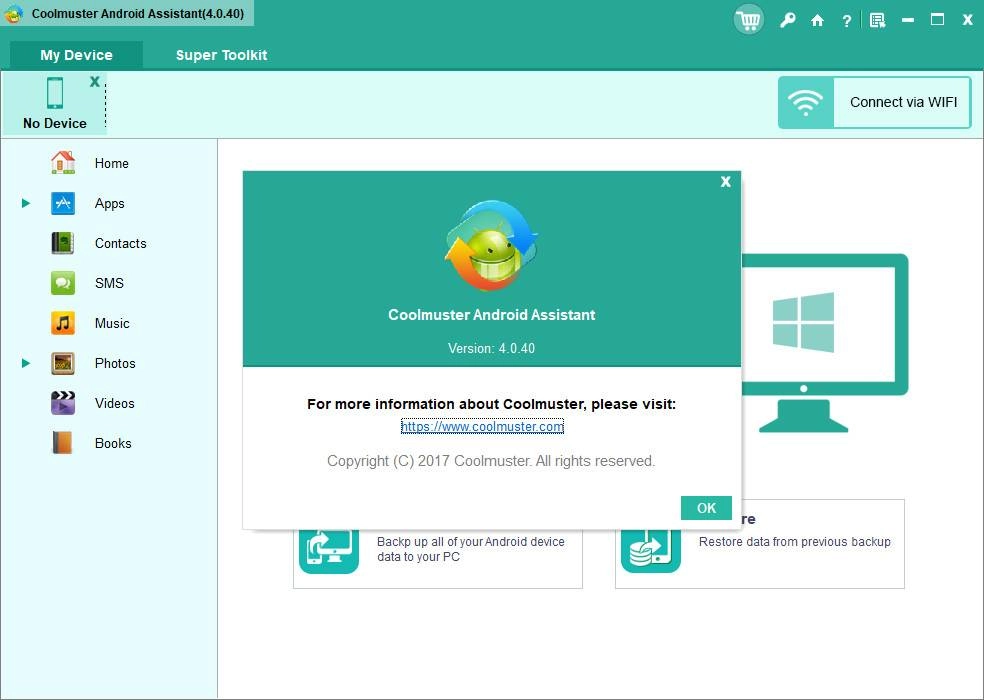
Task: Open Photos category label in sidebar
Action: tap(115, 363)
